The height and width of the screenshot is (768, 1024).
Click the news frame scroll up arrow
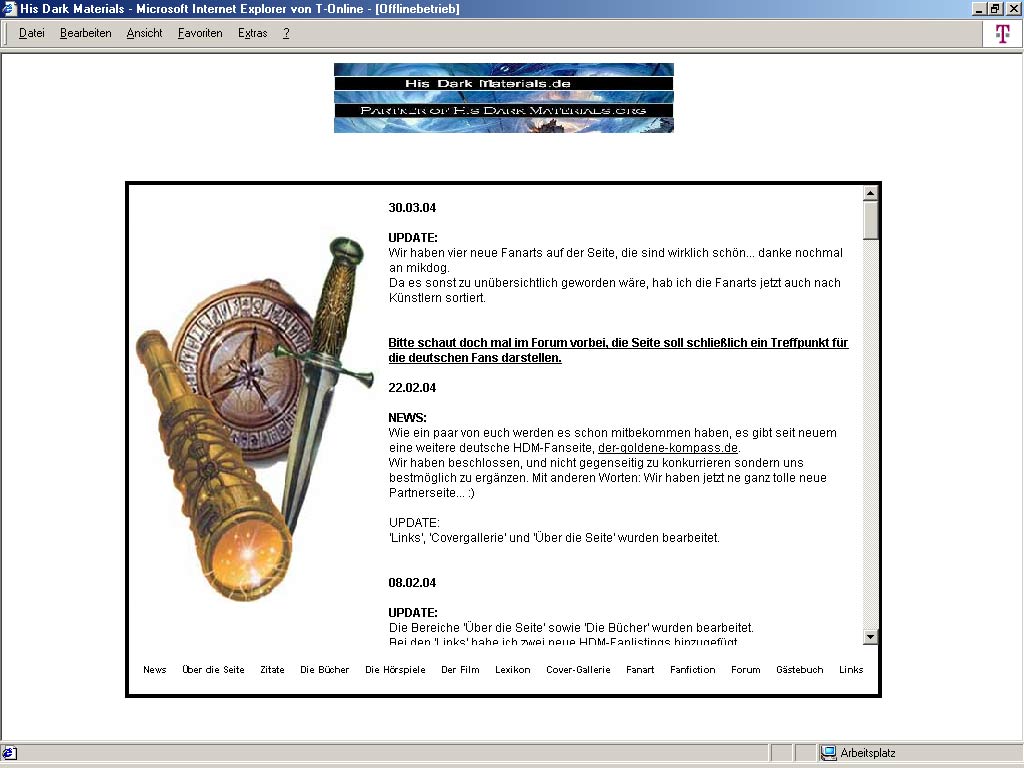[870, 193]
